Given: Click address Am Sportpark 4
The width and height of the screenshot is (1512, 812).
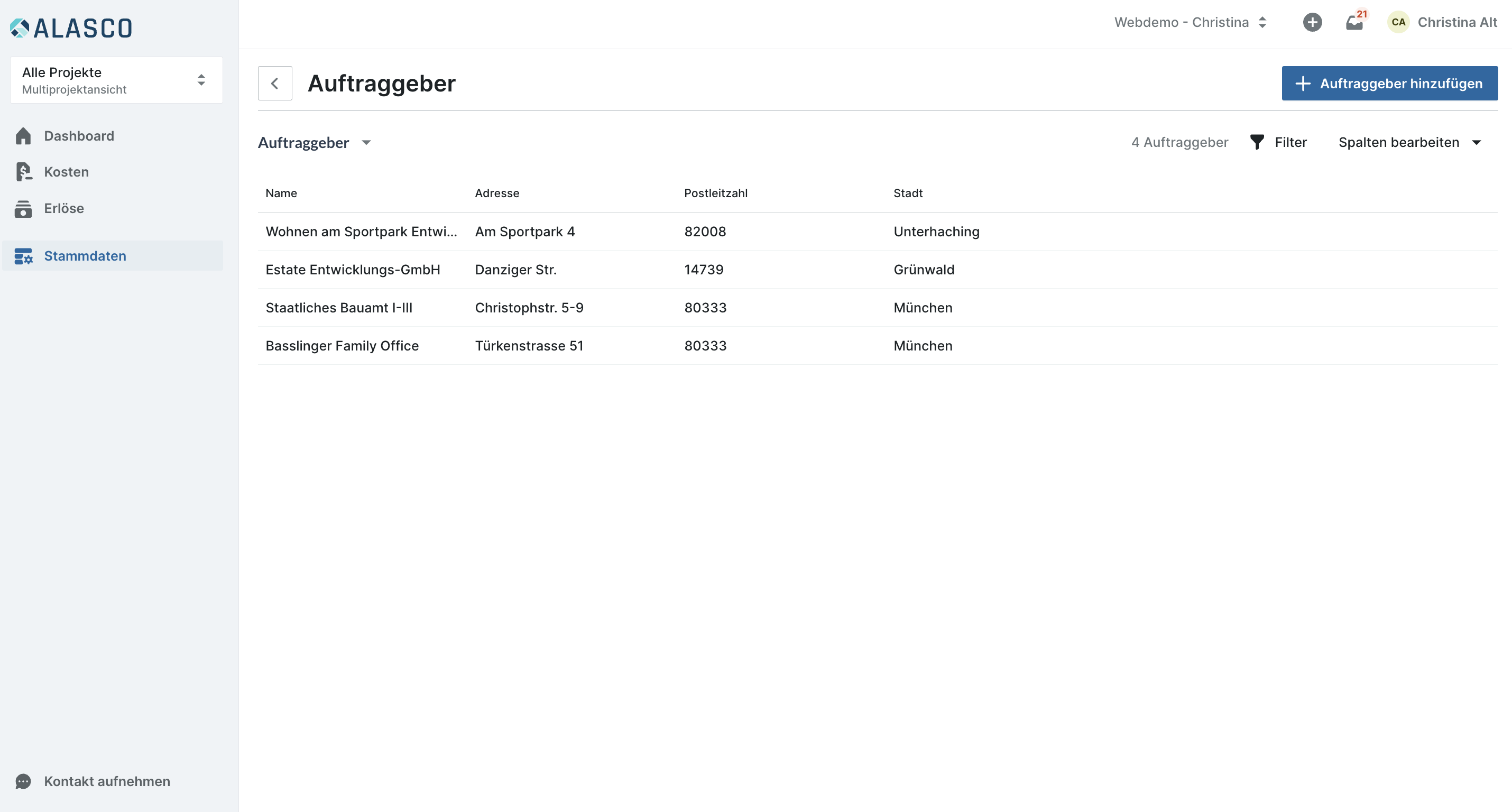Looking at the screenshot, I should (x=525, y=232).
